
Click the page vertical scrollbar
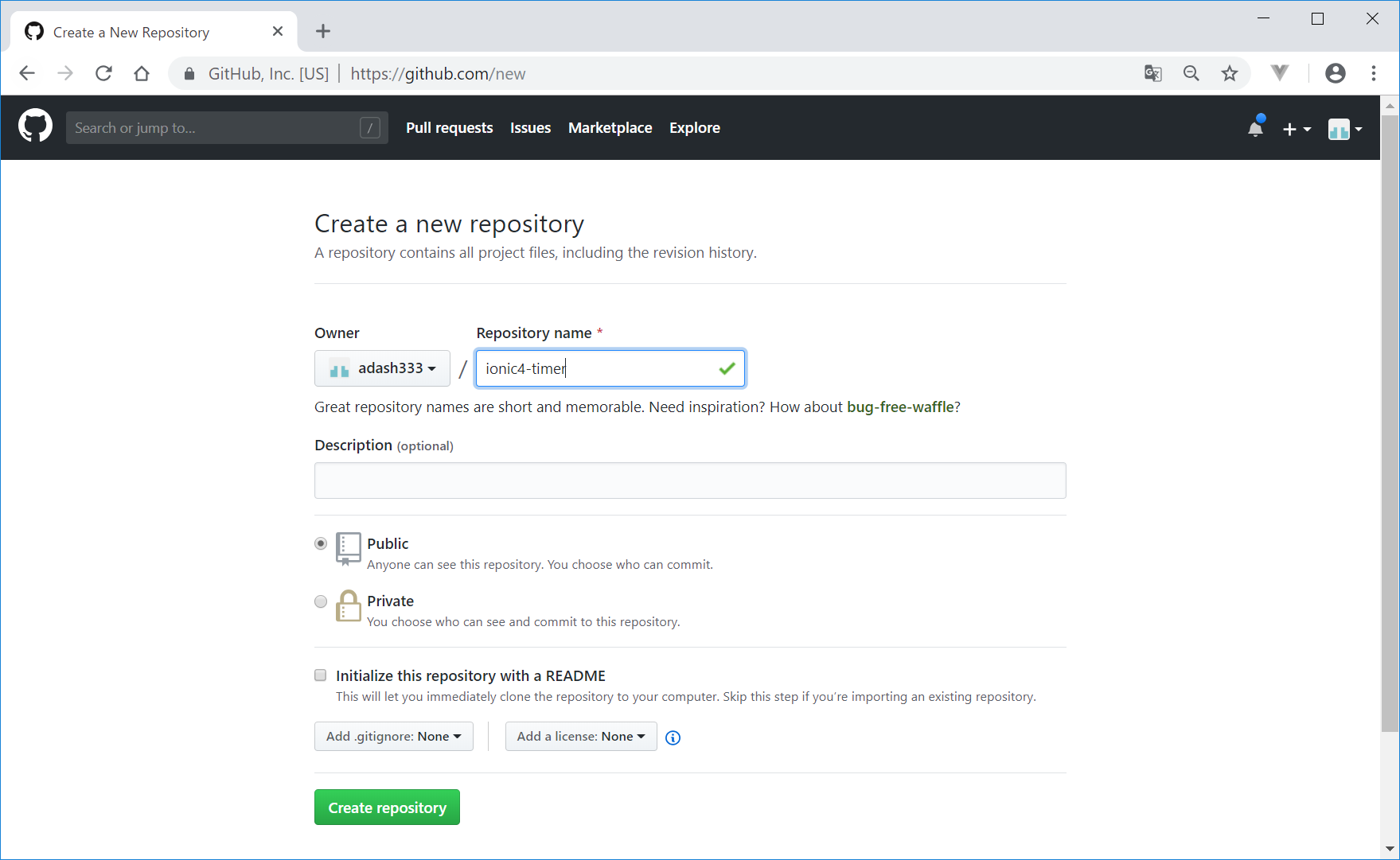click(1390, 422)
